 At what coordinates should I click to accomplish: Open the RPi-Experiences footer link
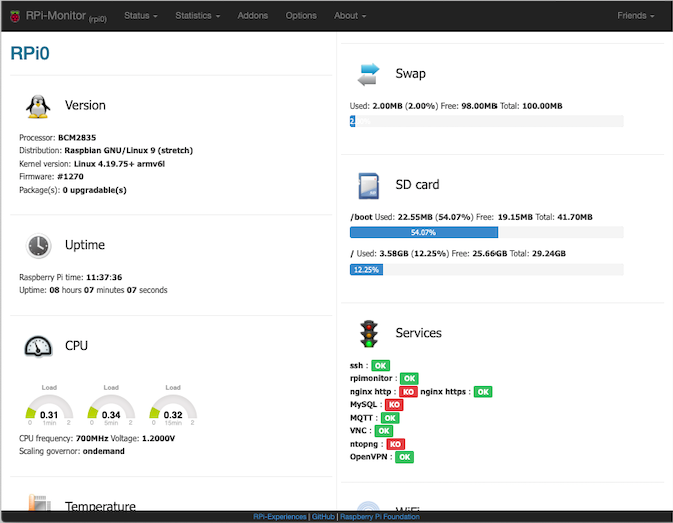(279, 517)
